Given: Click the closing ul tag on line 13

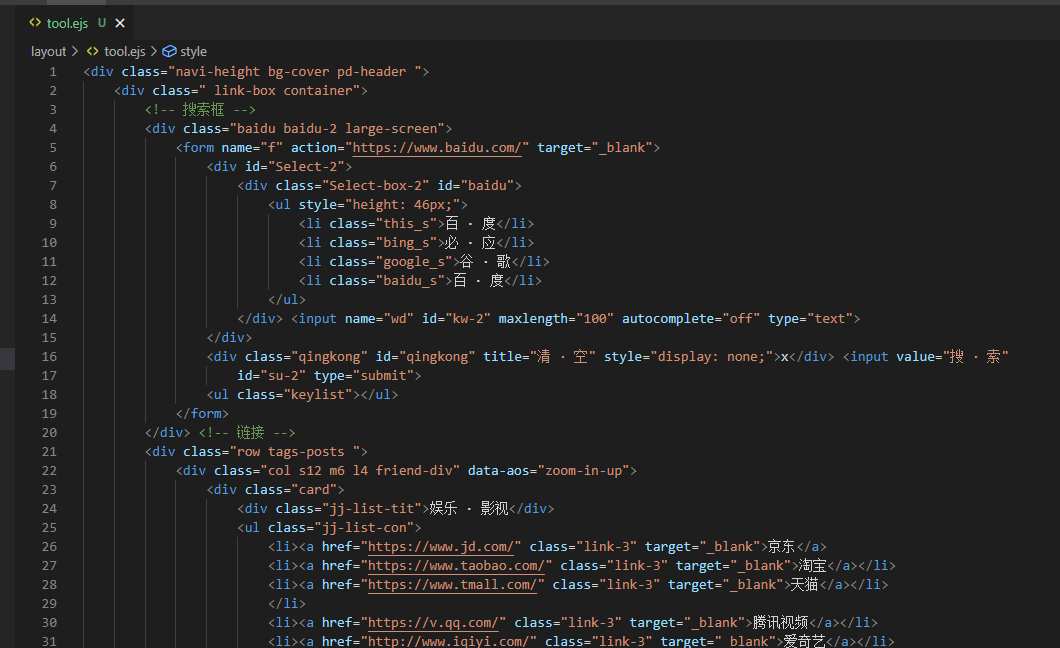Looking at the screenshot, I should click(287, 300).
